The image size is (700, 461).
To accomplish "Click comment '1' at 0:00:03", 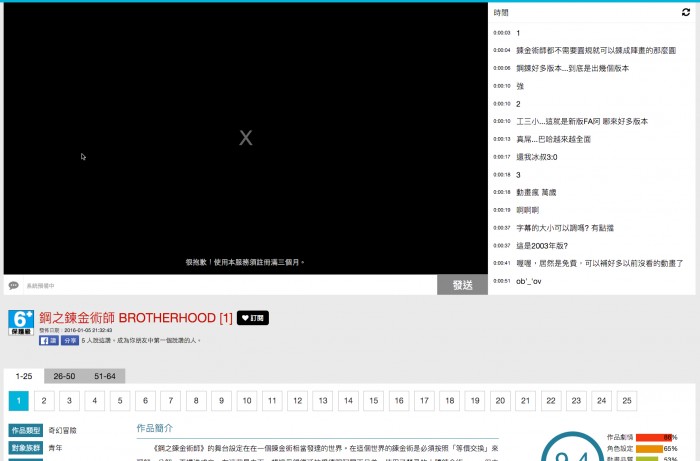I will pyautogui.click(x=518, y=33).
